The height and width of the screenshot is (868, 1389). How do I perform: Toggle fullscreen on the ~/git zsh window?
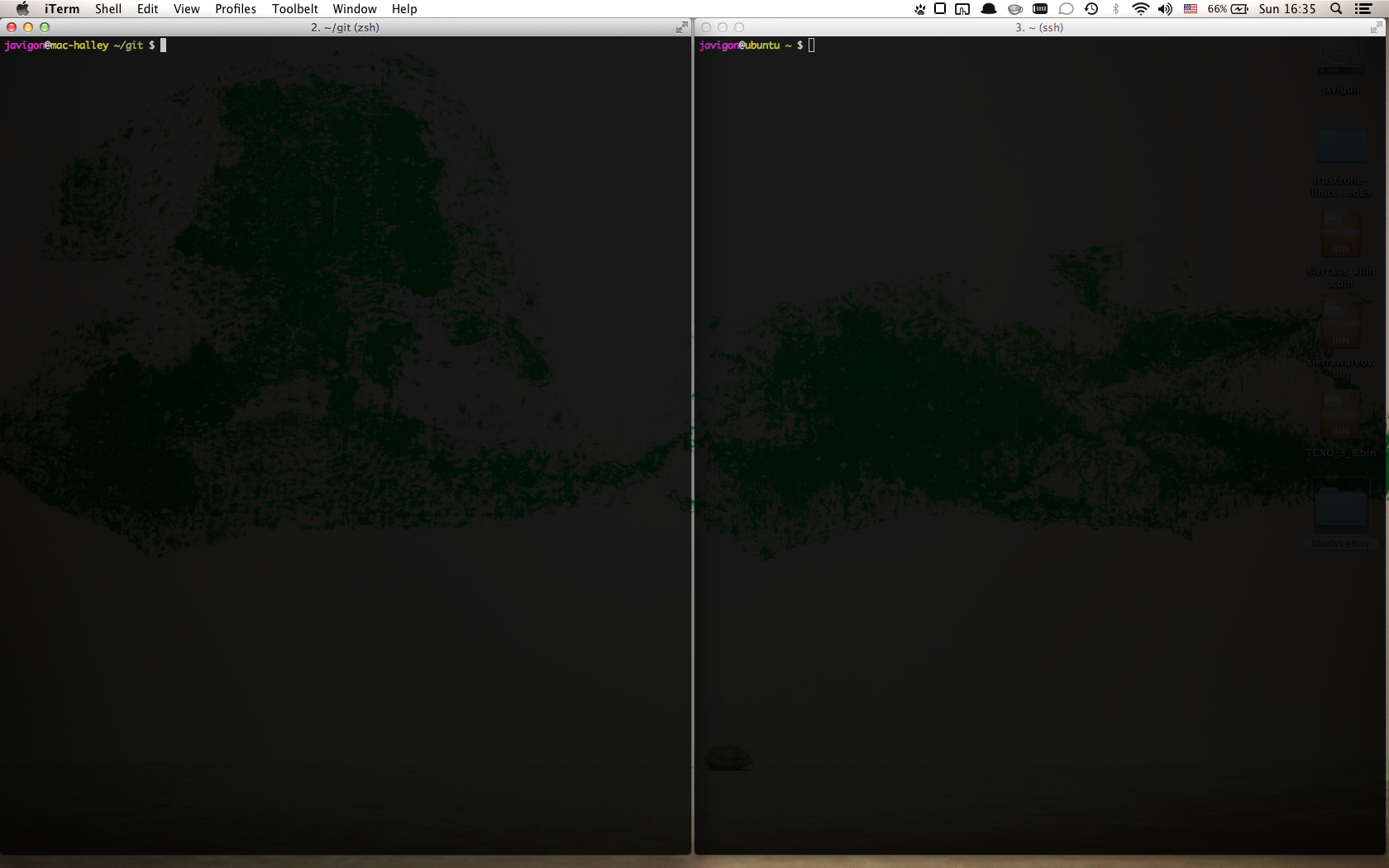pyautogui.click(x=681, y=27)
